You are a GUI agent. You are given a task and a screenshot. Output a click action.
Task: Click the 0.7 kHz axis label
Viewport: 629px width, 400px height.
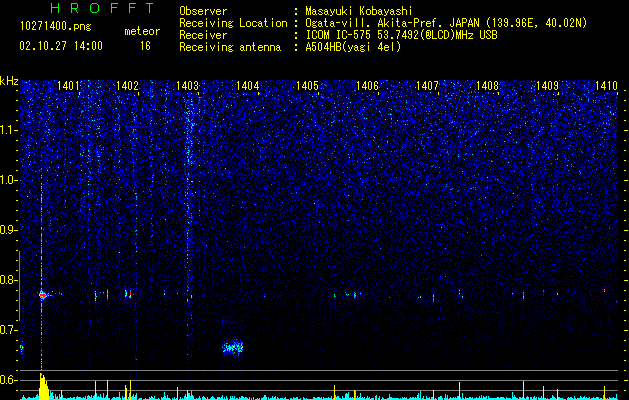click(x=9, y=330)
